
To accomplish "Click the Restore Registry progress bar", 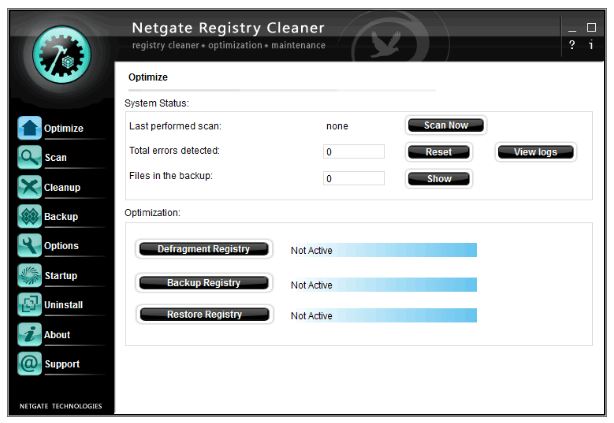I will tap(383, 315).
